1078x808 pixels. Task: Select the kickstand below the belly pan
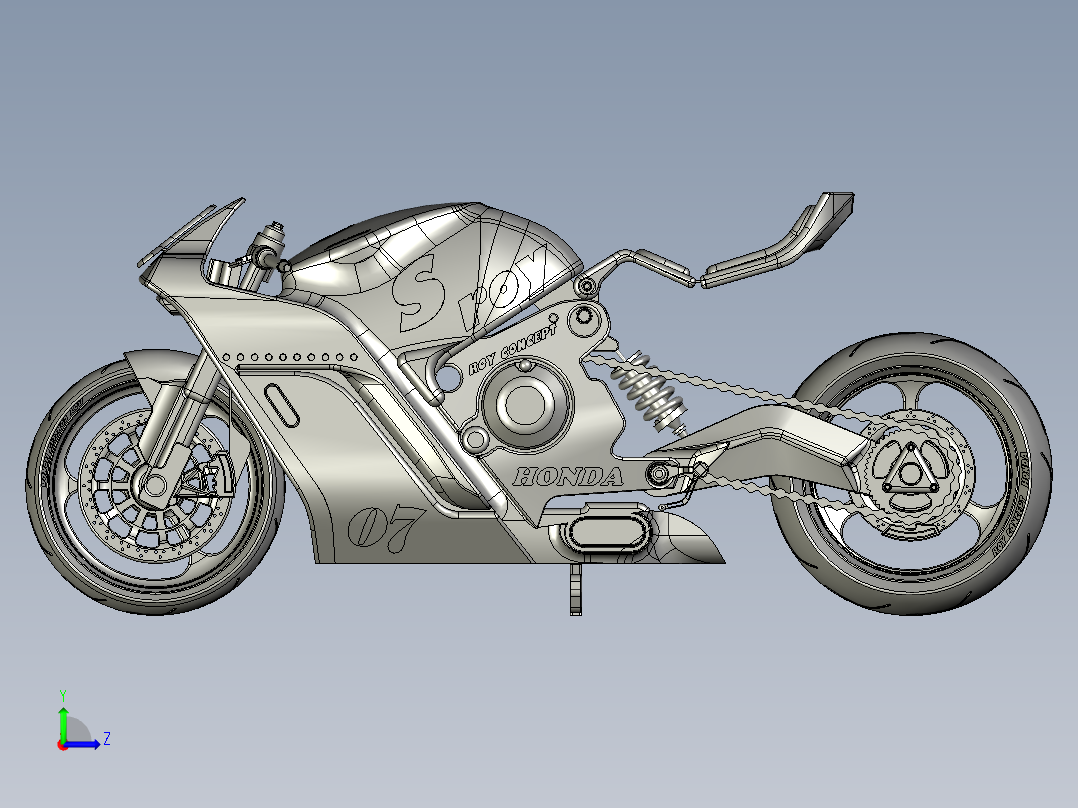[575, 589]
